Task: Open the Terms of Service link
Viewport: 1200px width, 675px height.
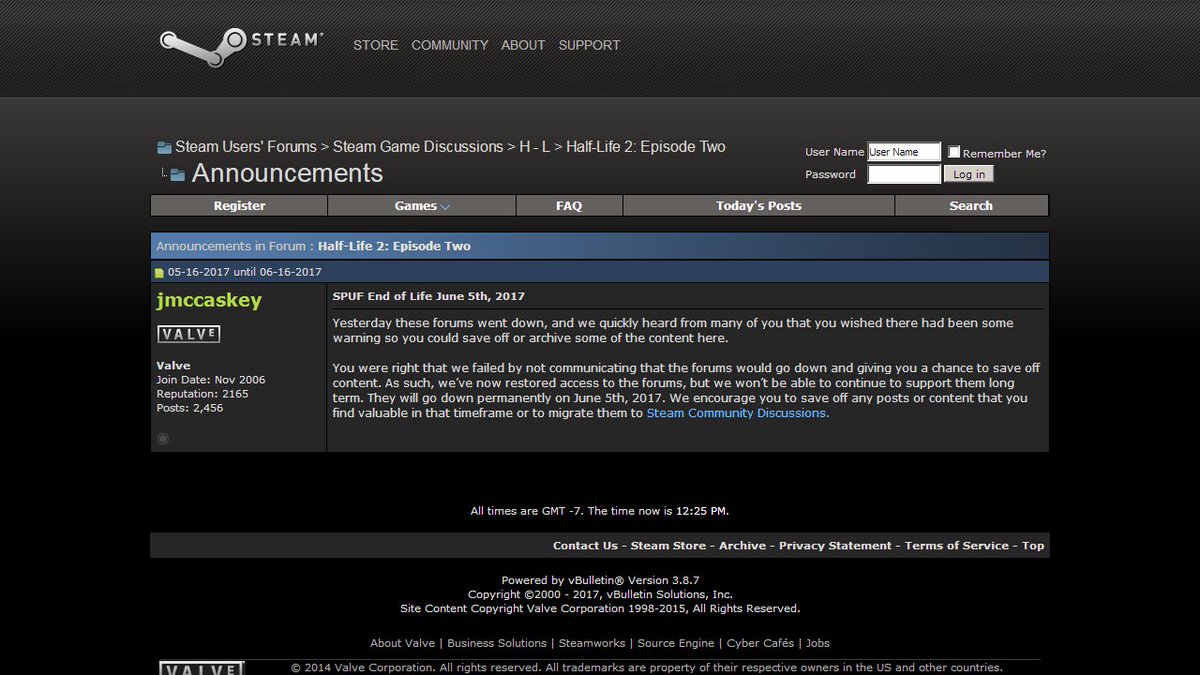Action: pos(957,546)
